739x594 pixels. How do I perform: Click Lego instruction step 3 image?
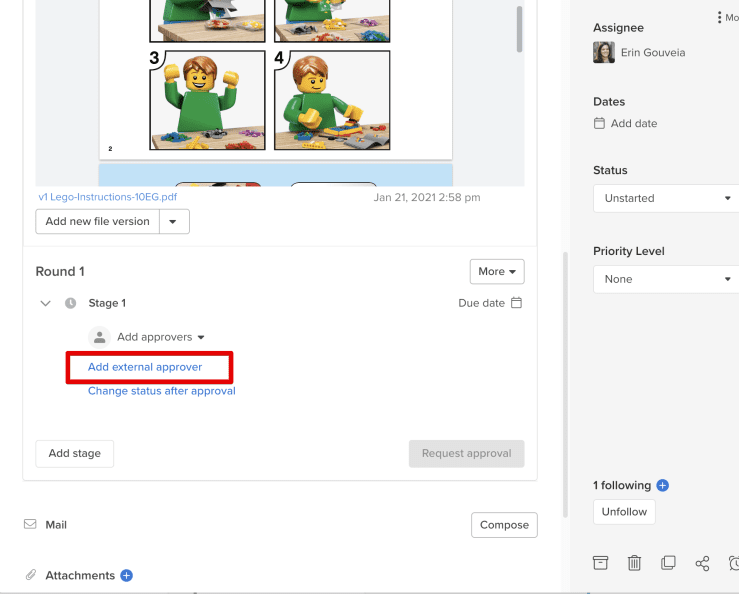click(x=207, y=100)
